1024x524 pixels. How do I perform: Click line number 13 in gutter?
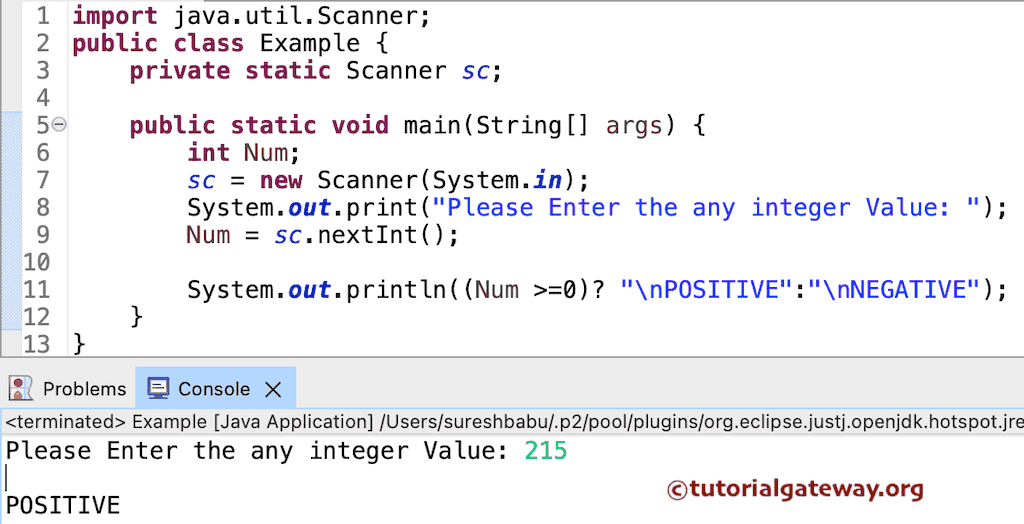[37, 344]
